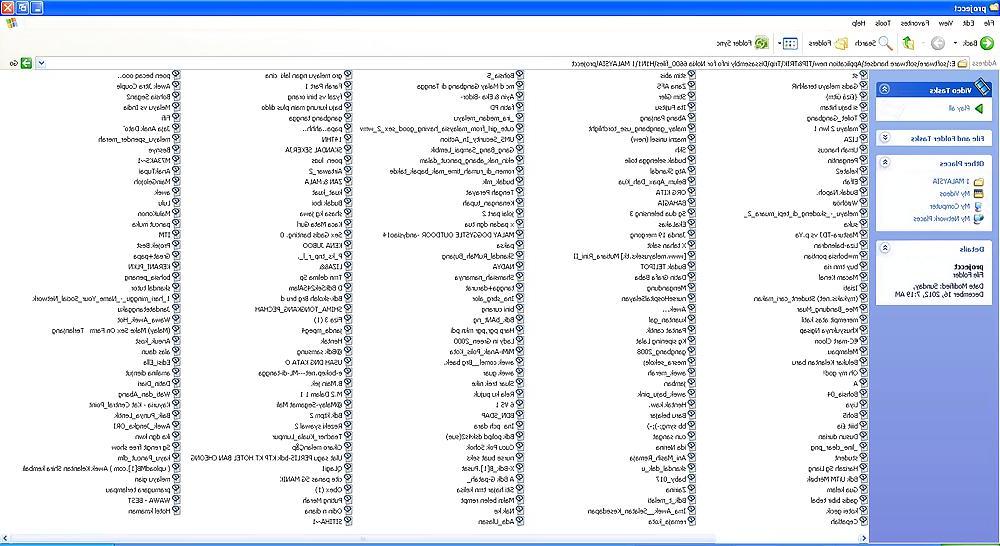
Task: Click the Play all link
Action: (x=960, y=108)
